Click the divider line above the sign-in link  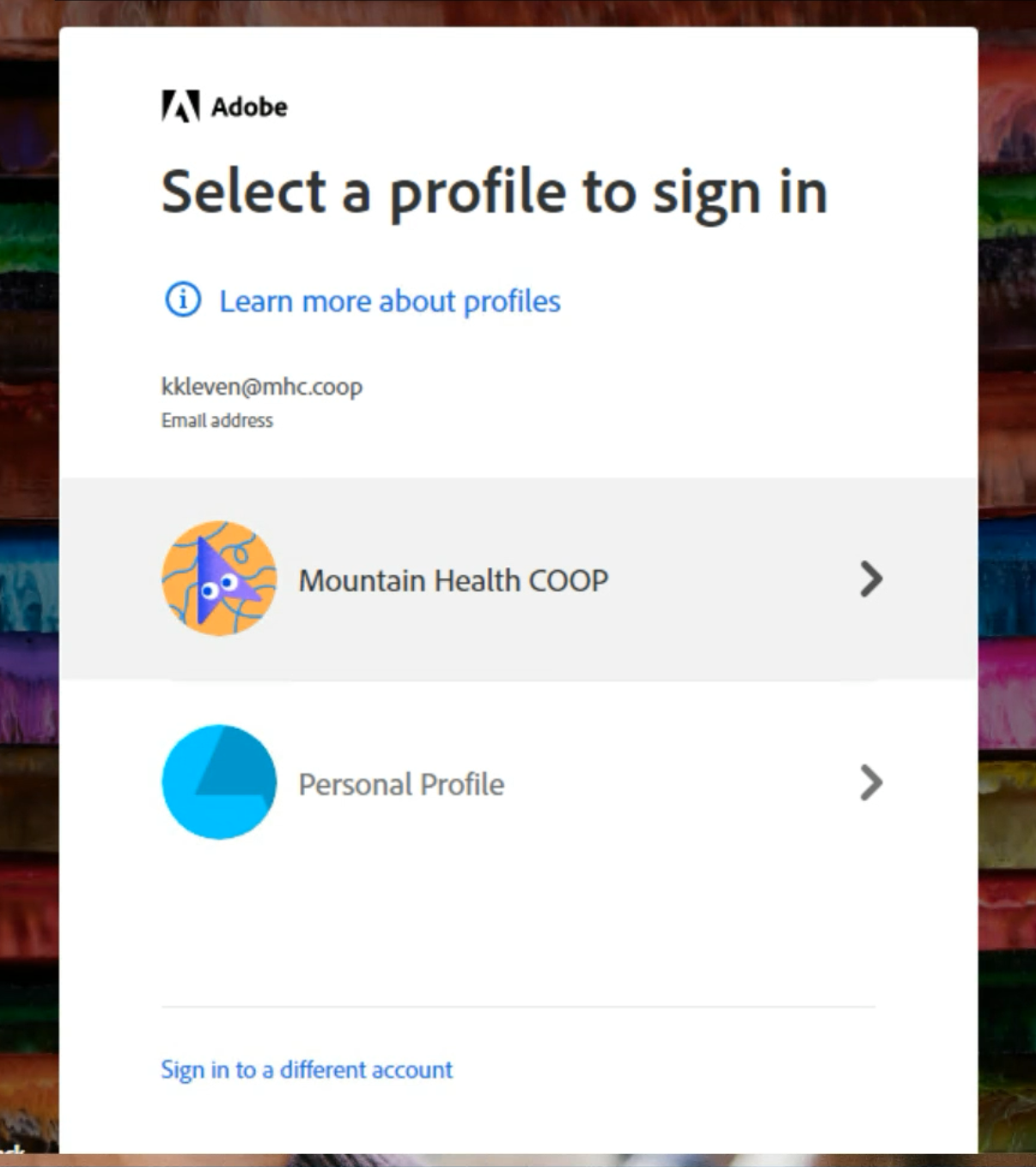pos(518,1006)
